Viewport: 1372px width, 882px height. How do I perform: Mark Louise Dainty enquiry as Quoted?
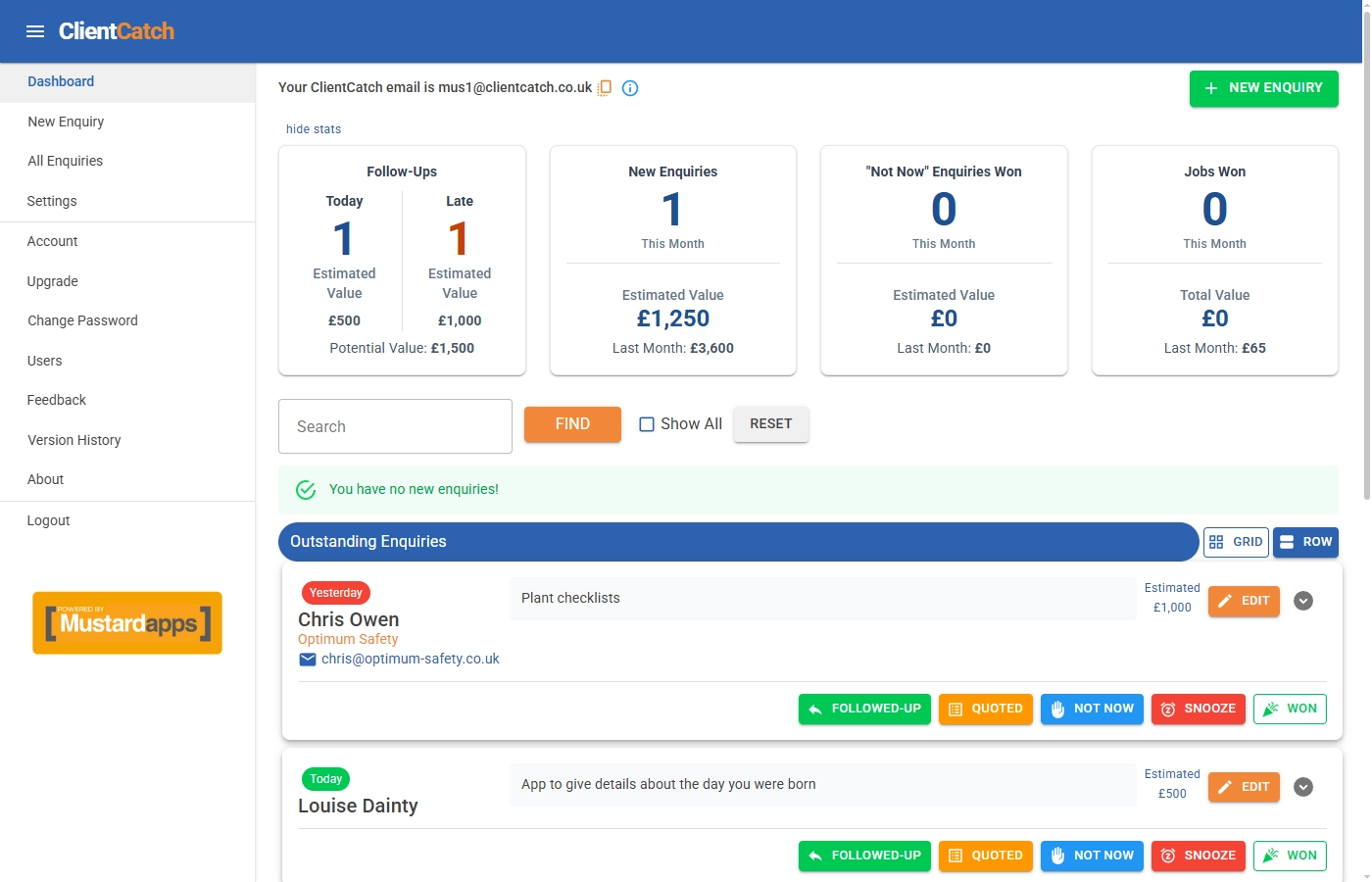[x=986, y=856]
